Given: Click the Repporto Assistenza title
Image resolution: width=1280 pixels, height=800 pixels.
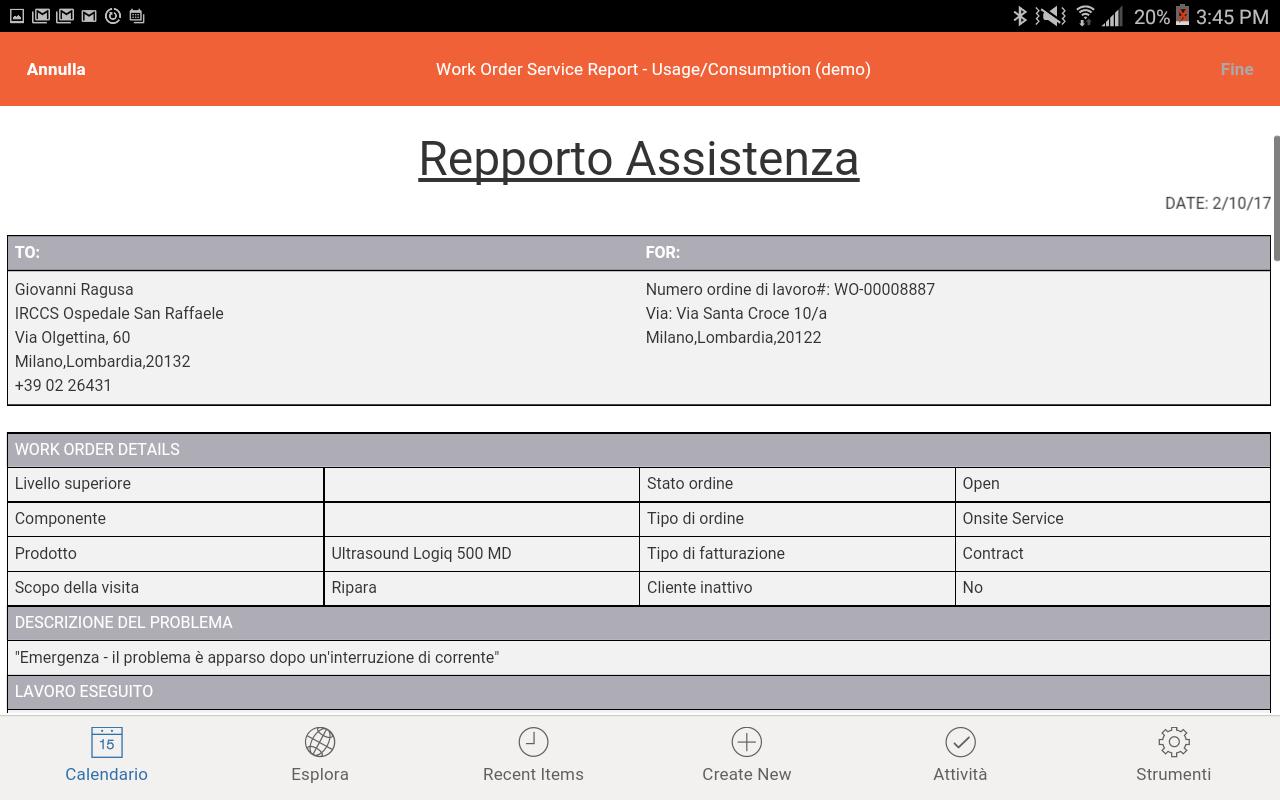Looking at the screenshot, I should click(639, 158).
